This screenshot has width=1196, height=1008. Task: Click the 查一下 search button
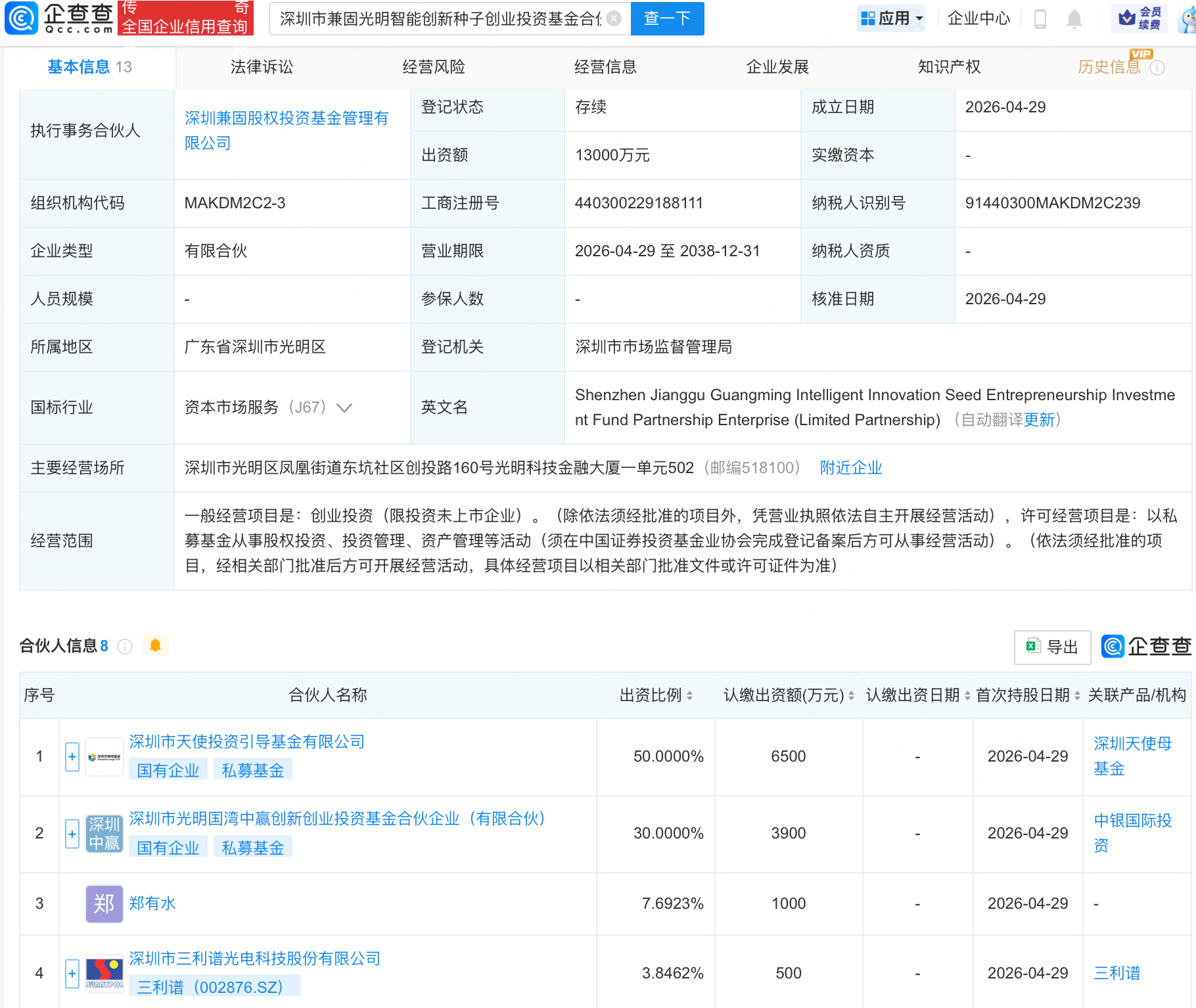(667, 18)
